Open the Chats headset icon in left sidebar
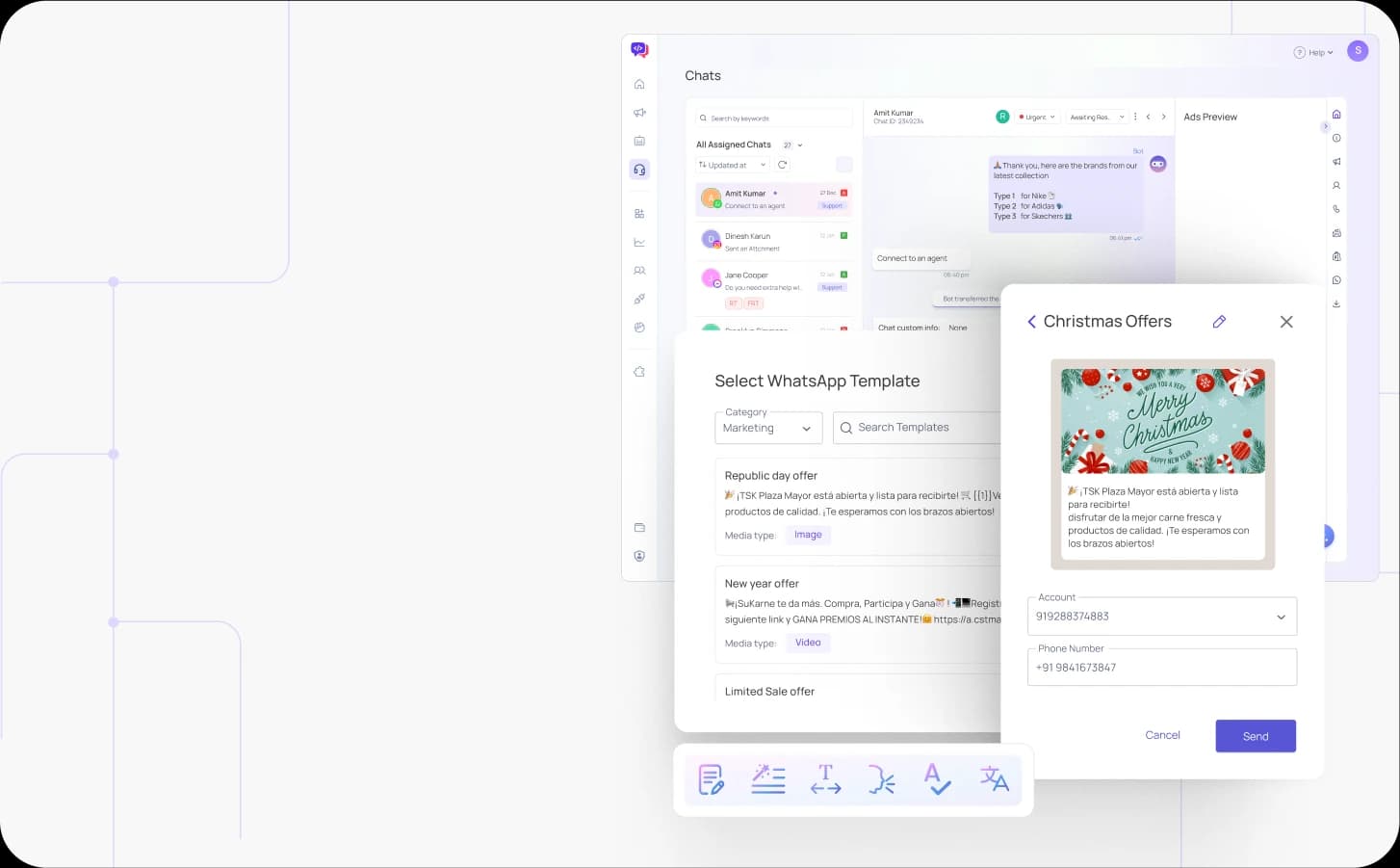Image resolution: width=1400 pixels, height=868 pixels. 639,170
